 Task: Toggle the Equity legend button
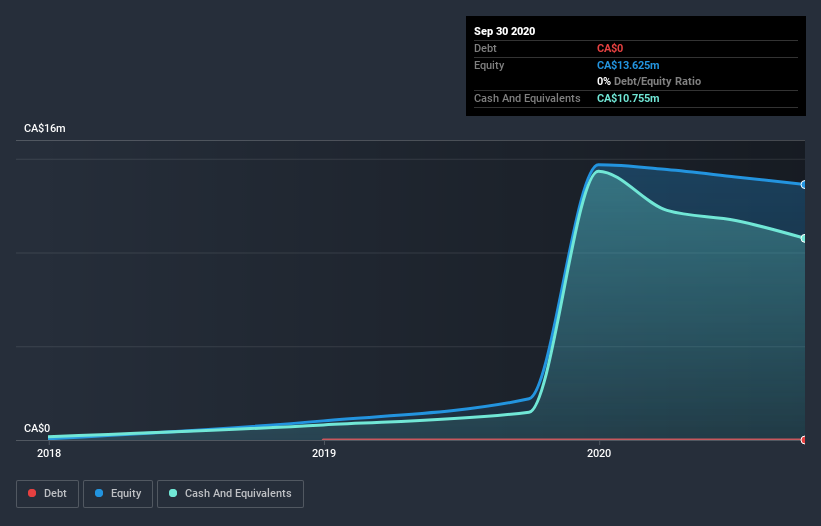coord(118,494)
